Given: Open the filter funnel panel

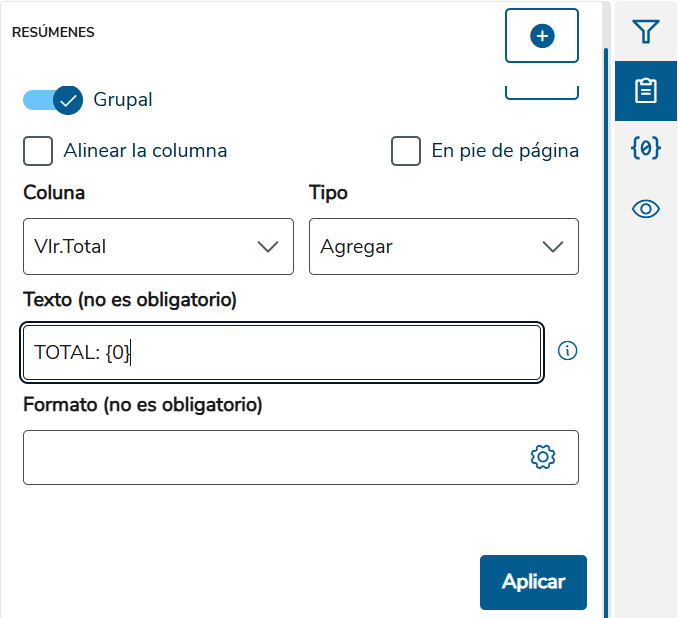Looking at the screenshot, I should [x=646, y=32].
